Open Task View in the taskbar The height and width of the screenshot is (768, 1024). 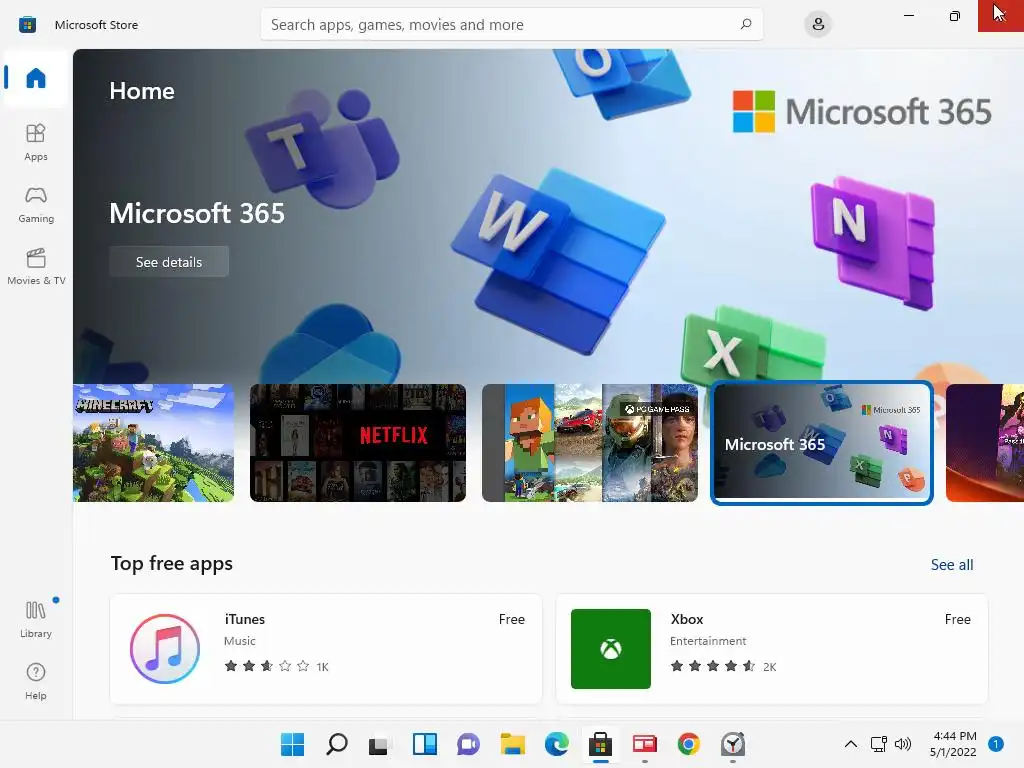click(380, 744)
